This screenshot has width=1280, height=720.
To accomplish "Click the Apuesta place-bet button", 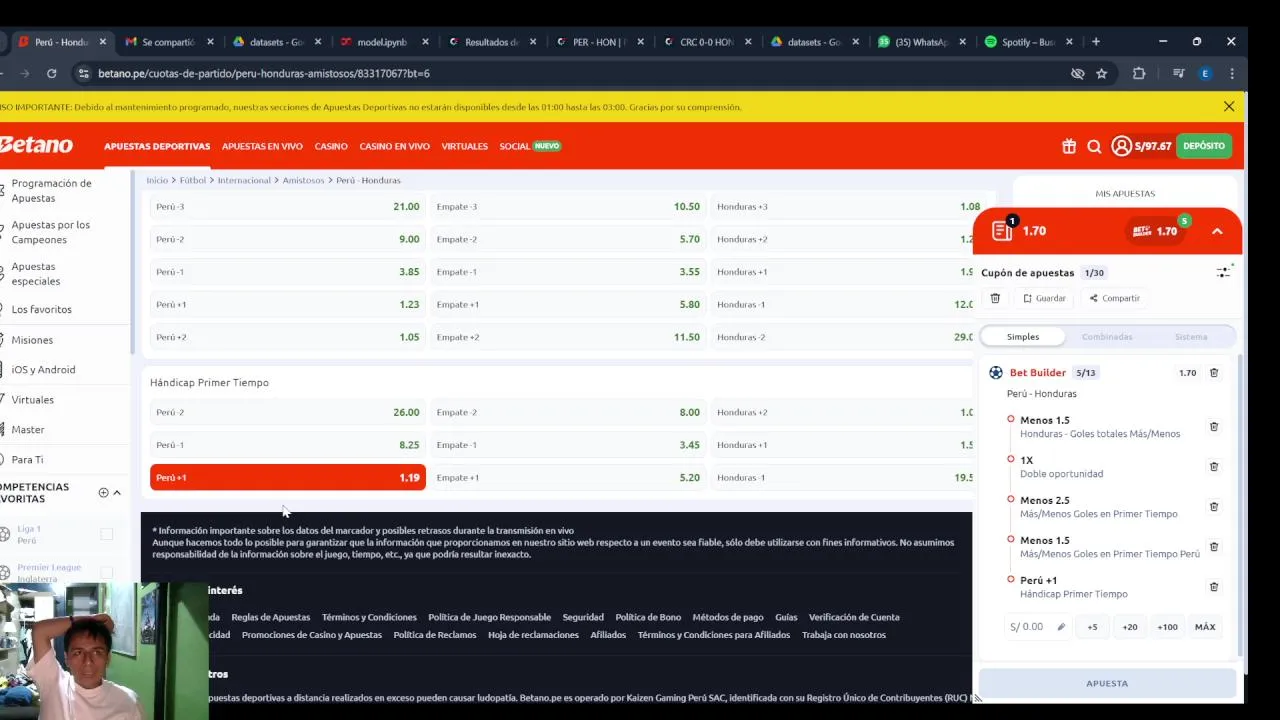I will tap(1107, 683).
